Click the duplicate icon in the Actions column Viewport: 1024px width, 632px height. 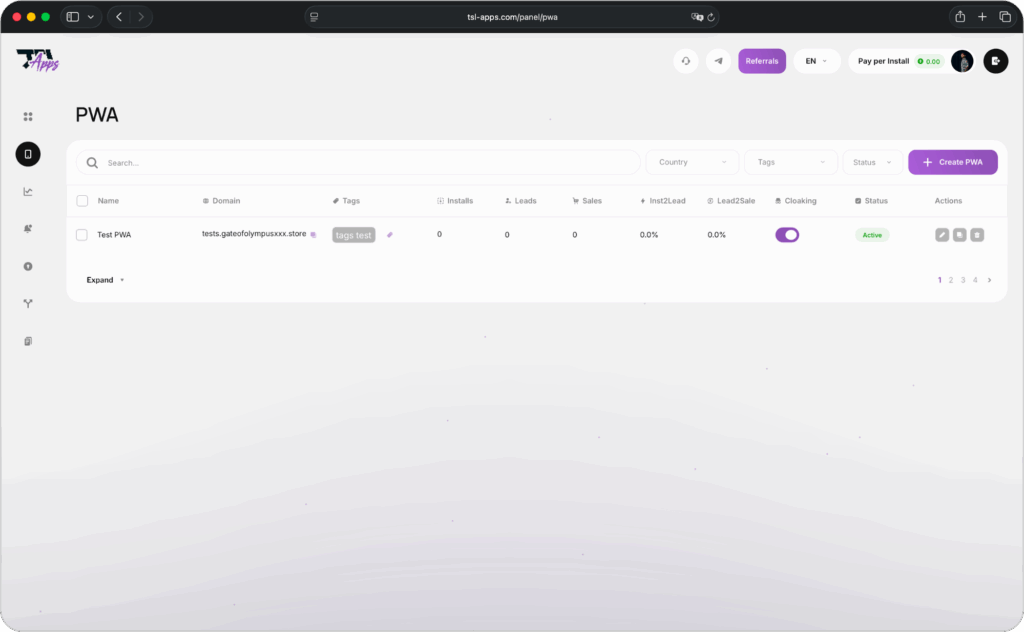(959, 235)
